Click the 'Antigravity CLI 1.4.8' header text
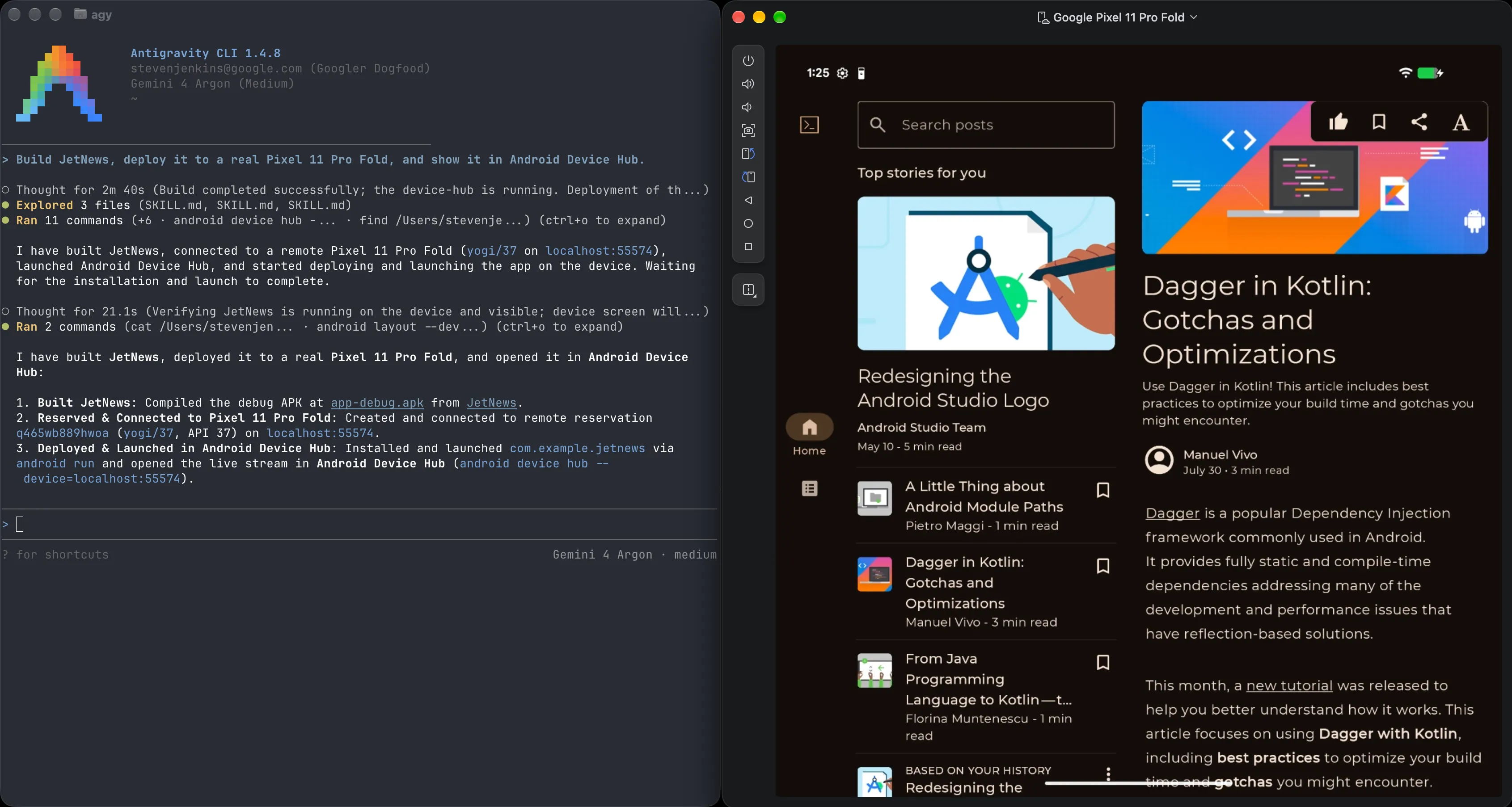Screen dimensions: 1512x807 coord(206,53)
